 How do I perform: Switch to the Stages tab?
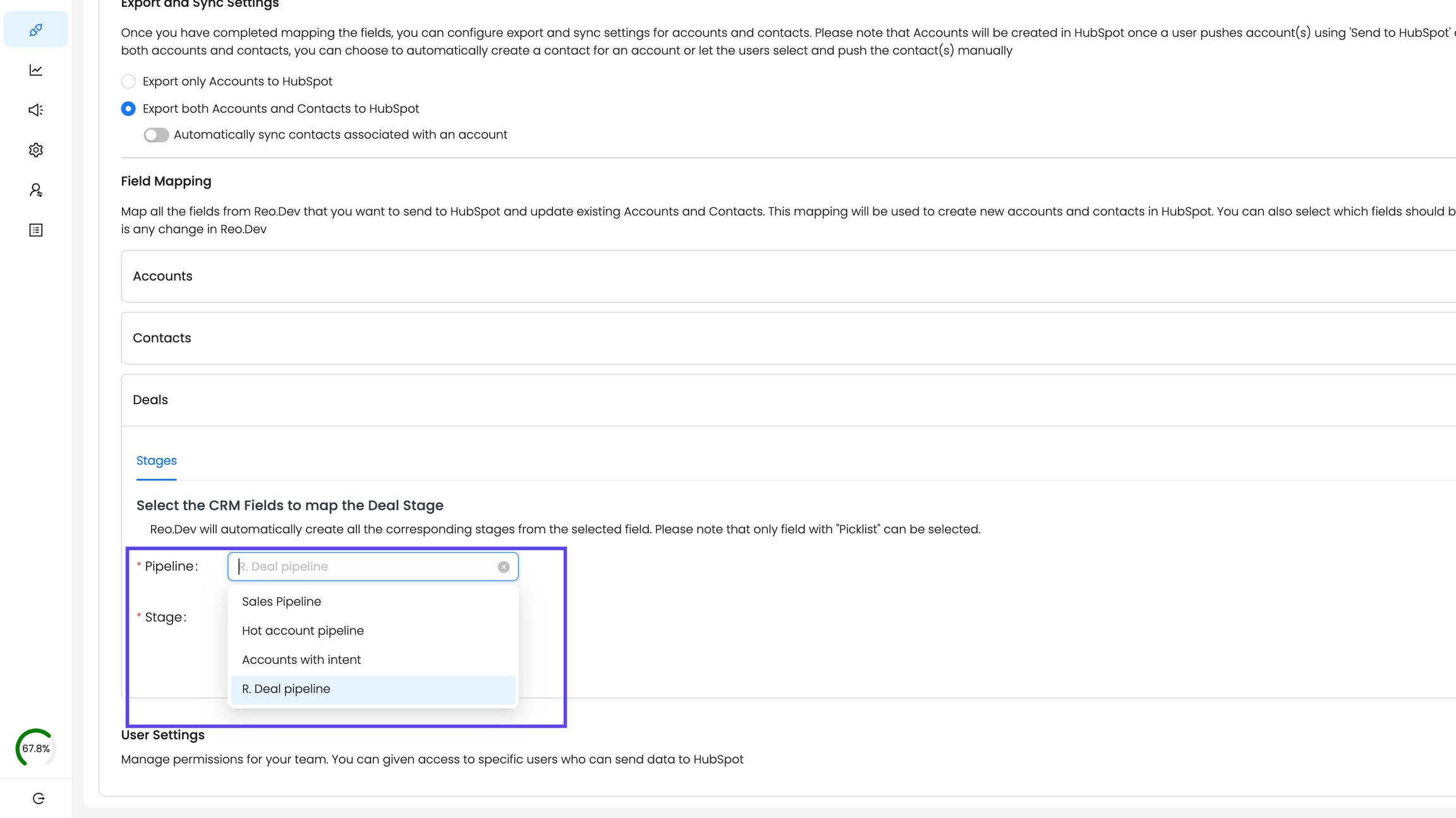[x=156, y=460]
